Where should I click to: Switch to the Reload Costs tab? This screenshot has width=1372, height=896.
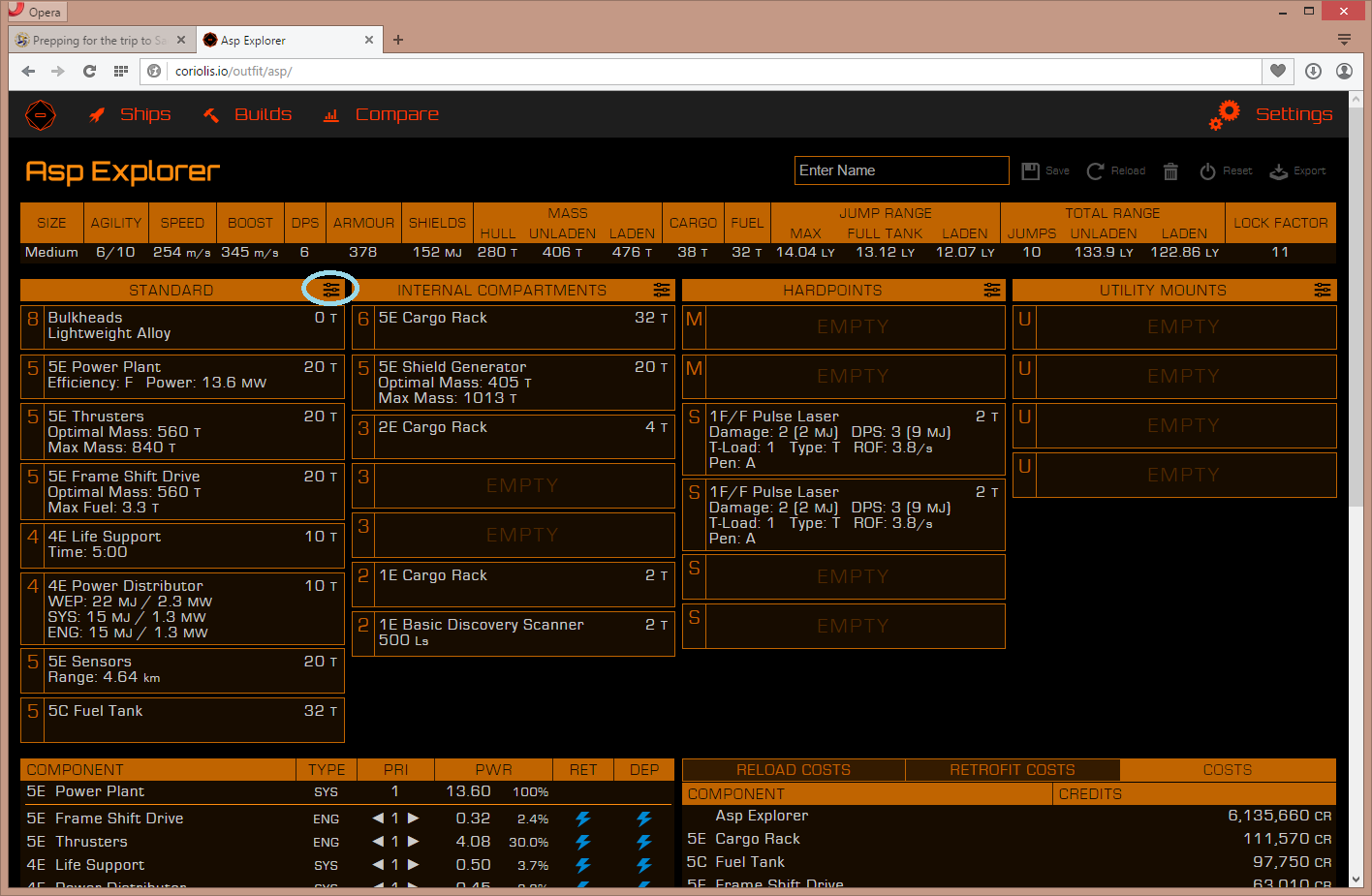coord(794,770)
